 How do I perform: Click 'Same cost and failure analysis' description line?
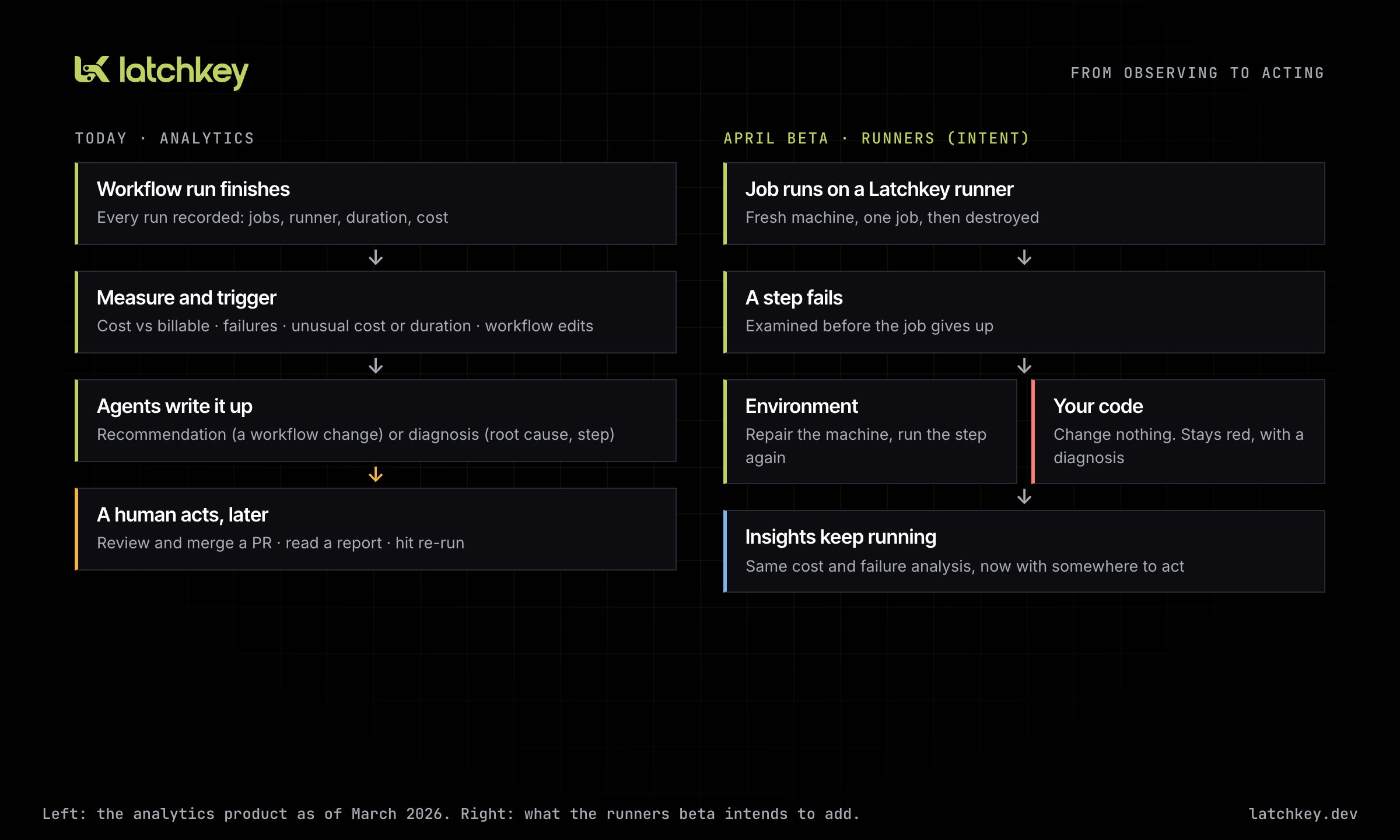965,566
